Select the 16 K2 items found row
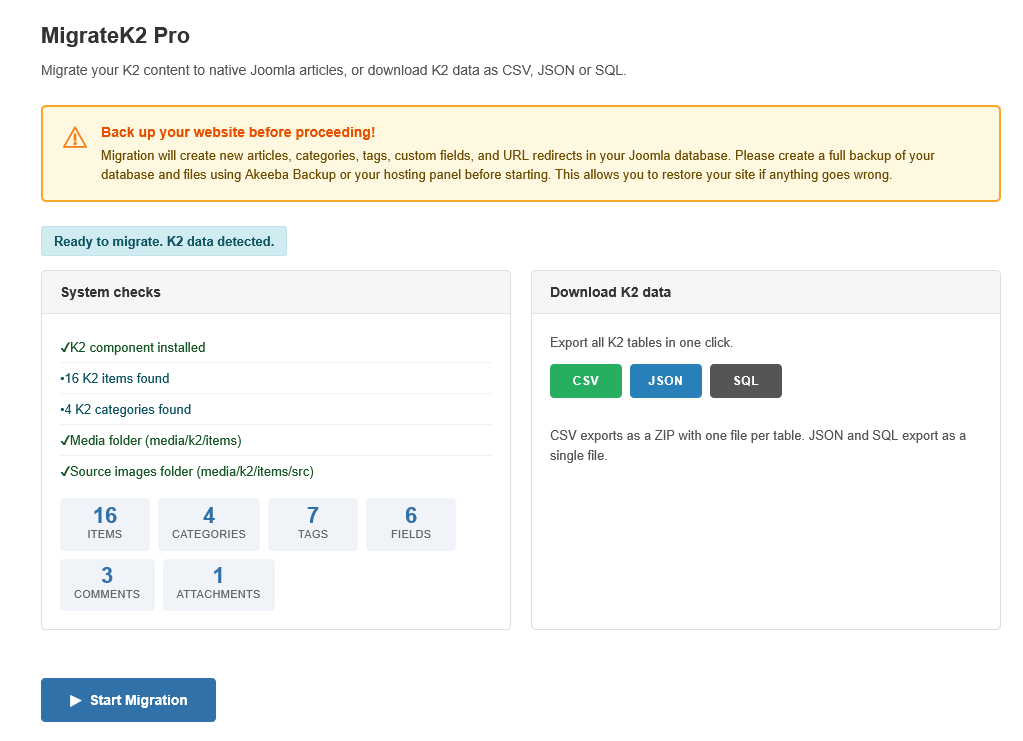The width and height of the screenshot is (1023, 741). pos(115,379)
